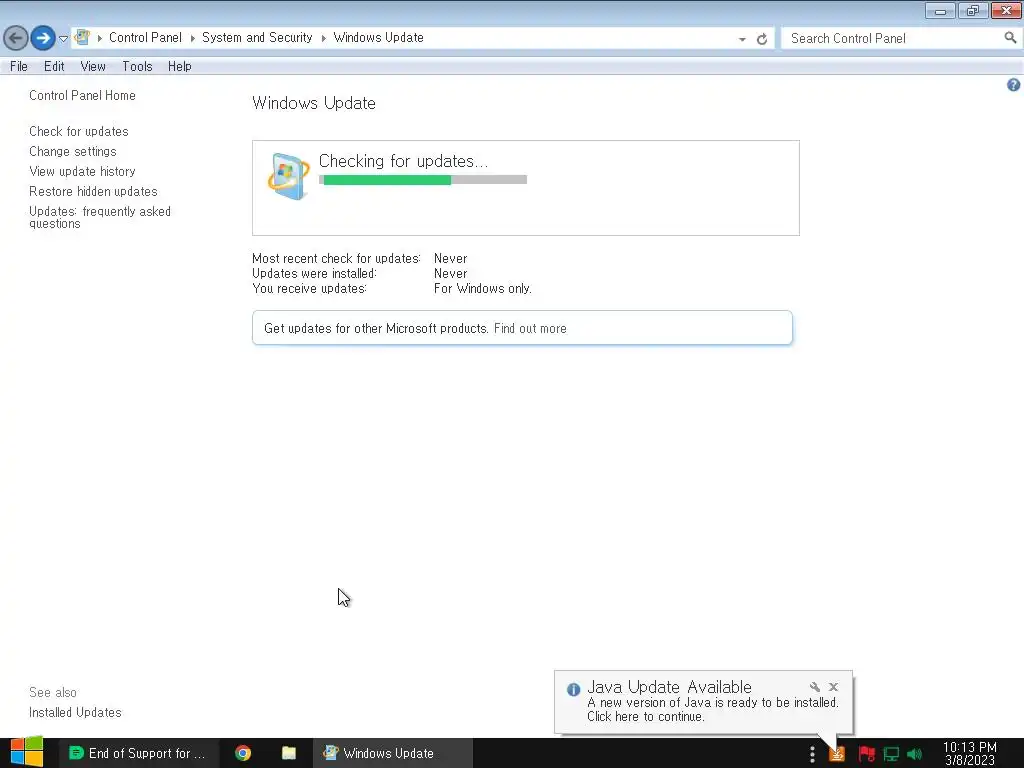Click the Checking for updates progress bar
Image resolution: width=1024 pixels, height=768 pixels.
coord(423,180)
